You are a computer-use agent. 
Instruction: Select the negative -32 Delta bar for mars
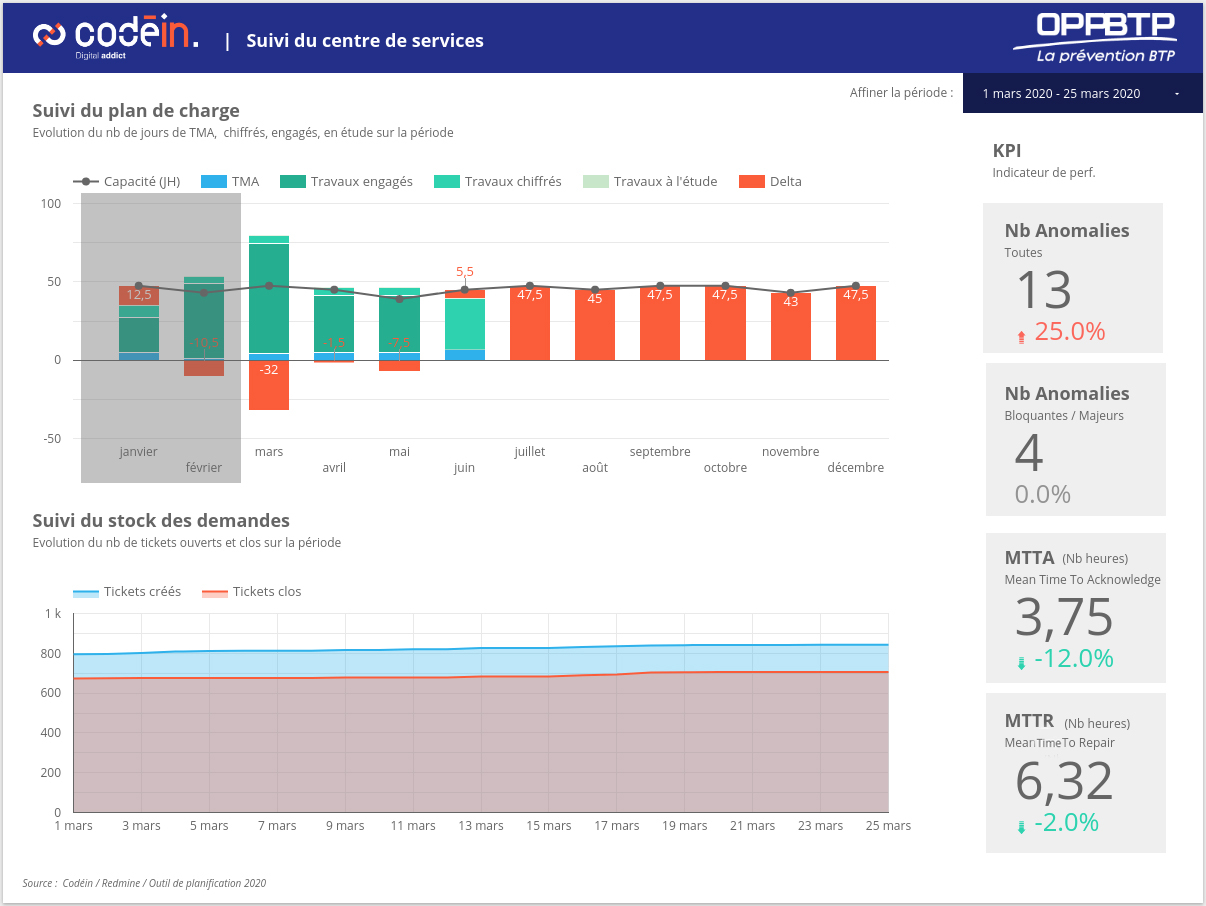click(x=269, y=385)
